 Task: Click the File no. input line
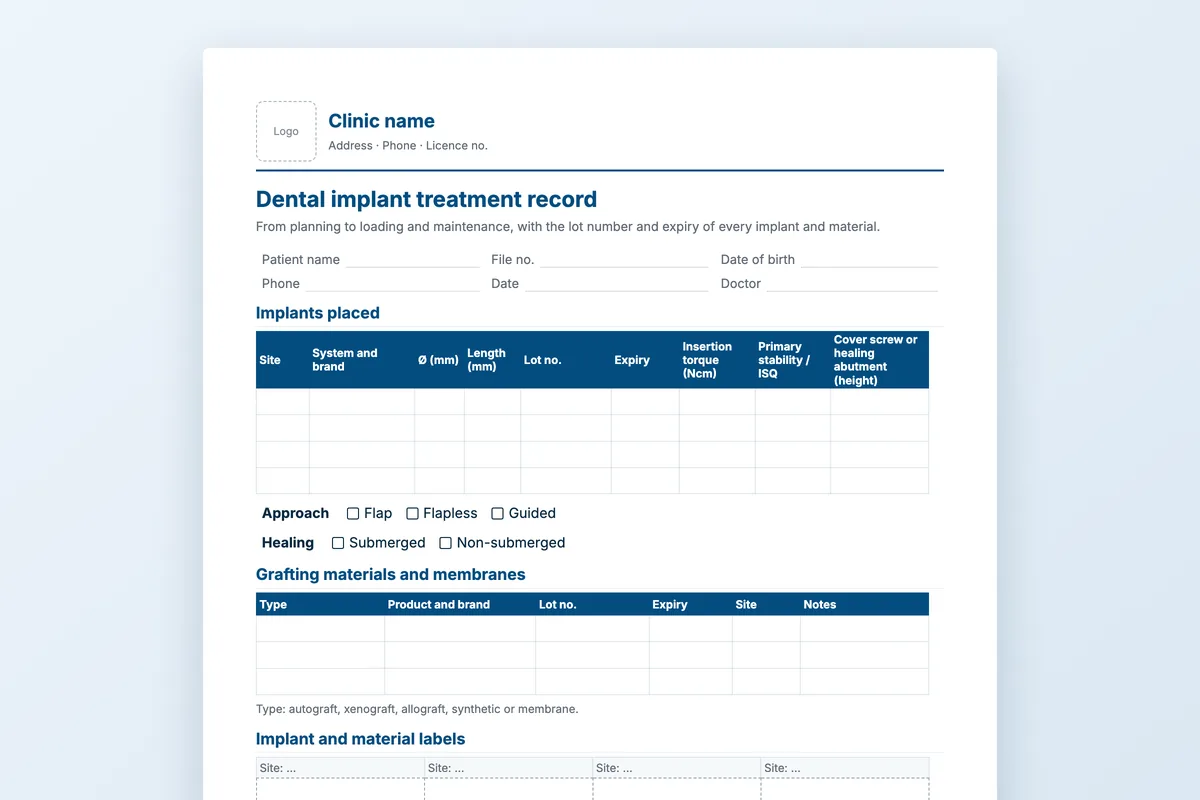[624, 260]
